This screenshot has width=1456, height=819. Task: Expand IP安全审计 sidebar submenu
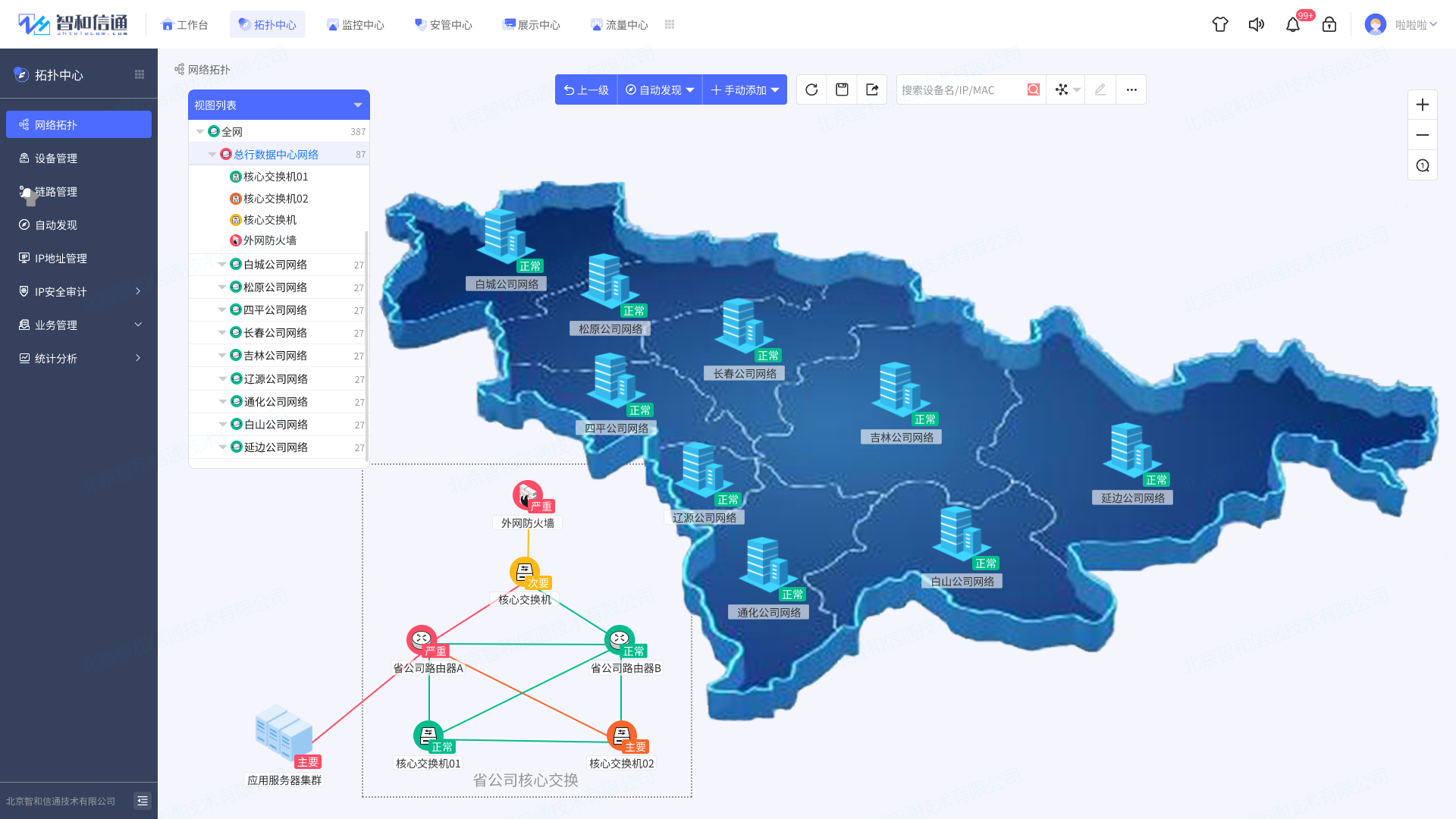click(138, 291)
